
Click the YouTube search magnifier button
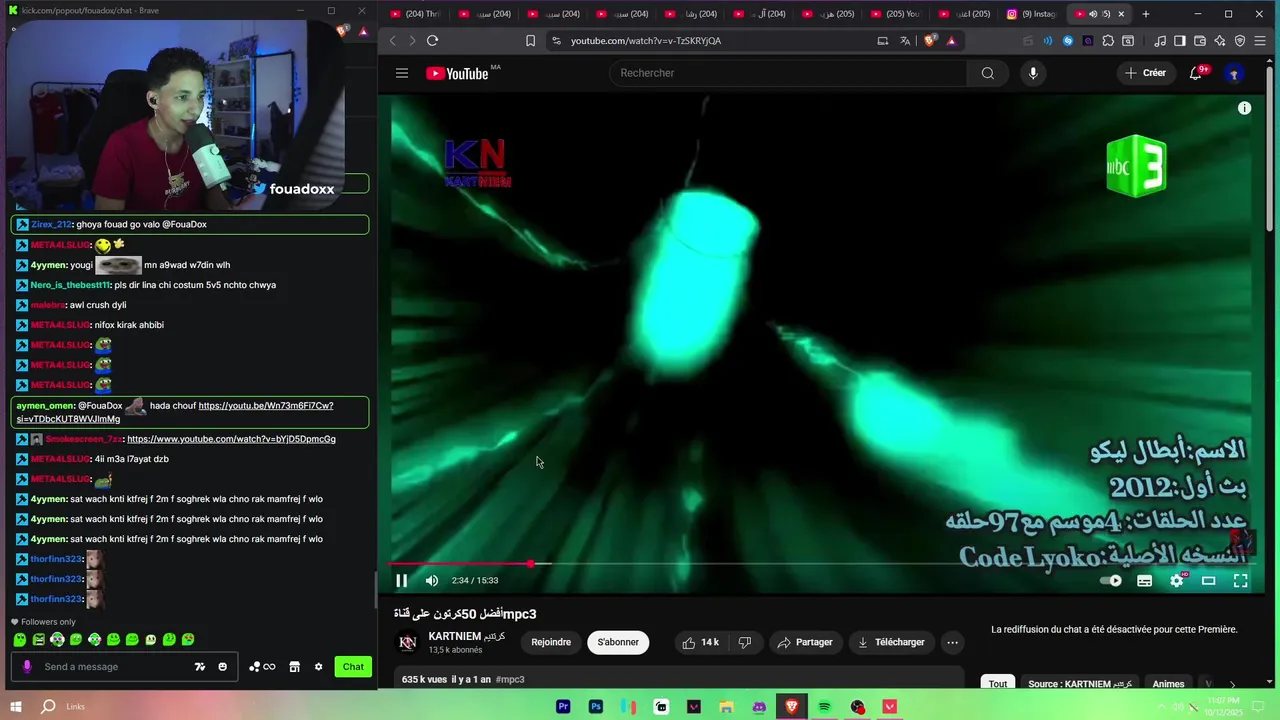(x=988, y=73)
